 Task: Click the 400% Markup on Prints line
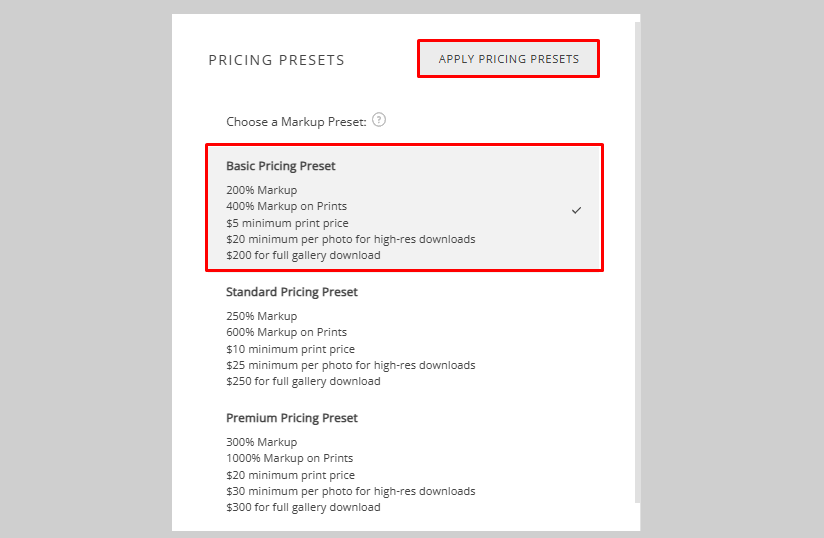tap(286, 206)
